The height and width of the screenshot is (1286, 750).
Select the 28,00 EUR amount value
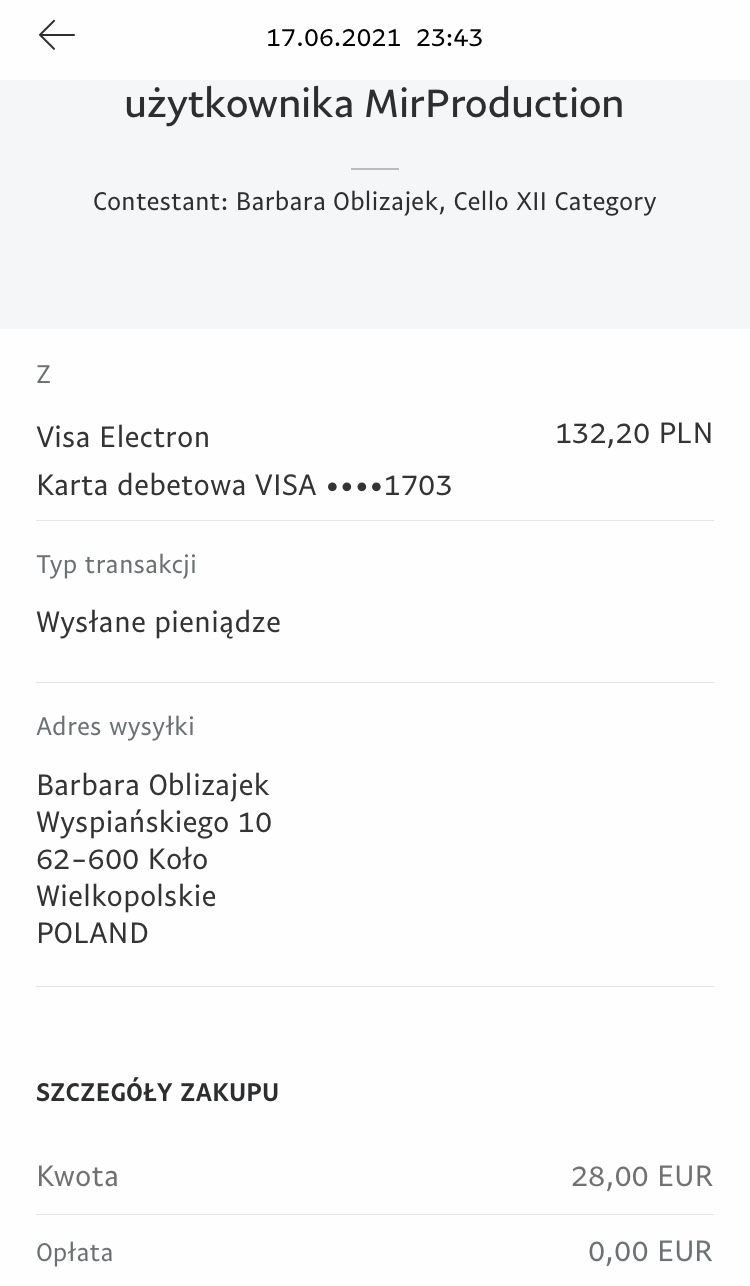[x=641, y=1176]
